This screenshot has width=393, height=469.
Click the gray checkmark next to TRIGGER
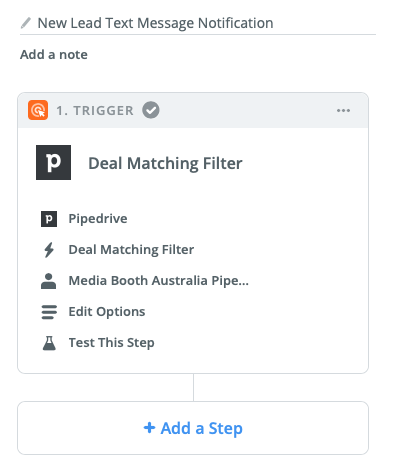(x=151, y=110)
